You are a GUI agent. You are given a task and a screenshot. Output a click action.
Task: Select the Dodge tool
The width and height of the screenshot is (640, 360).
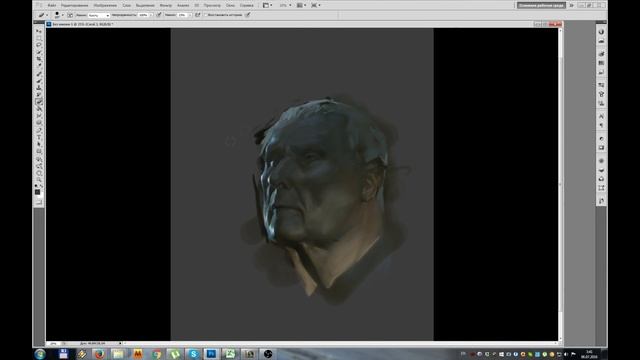(39, 122)
